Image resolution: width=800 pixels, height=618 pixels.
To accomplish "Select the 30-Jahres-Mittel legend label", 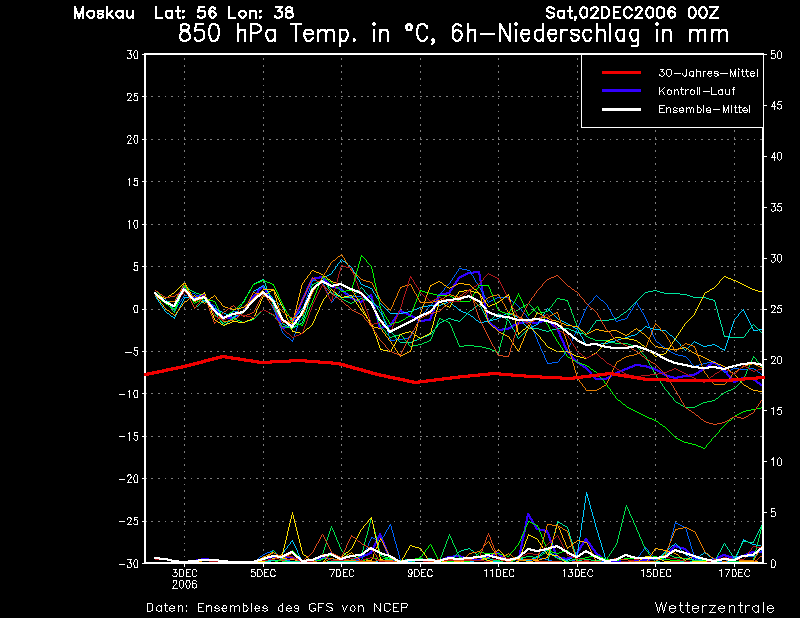I will pyautogui.click(x=708, y=73).
